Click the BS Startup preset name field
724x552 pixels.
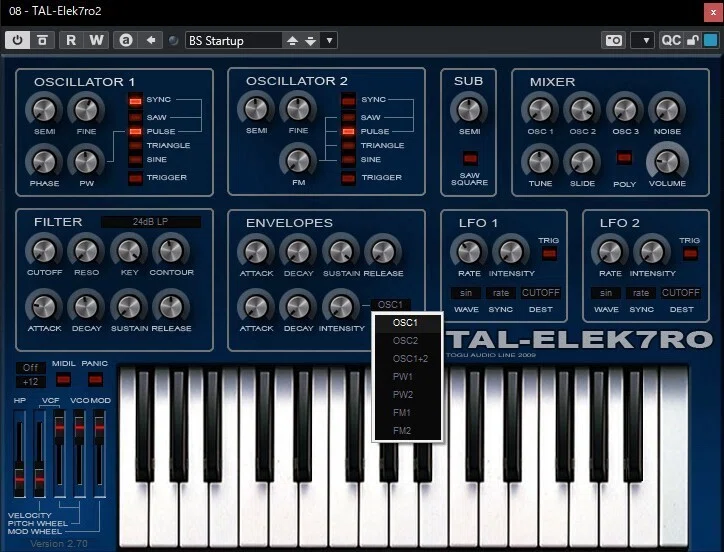pos(234,41)
